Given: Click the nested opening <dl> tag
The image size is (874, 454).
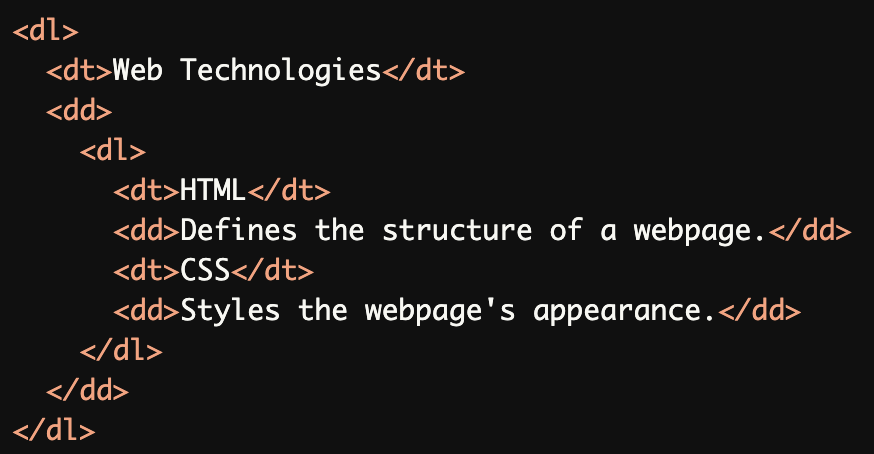Looking at the screenshot, I should coord(112,151).
